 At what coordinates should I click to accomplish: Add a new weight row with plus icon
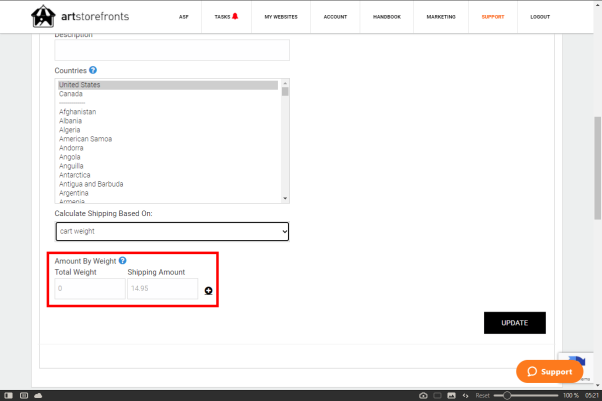[208, 291]
